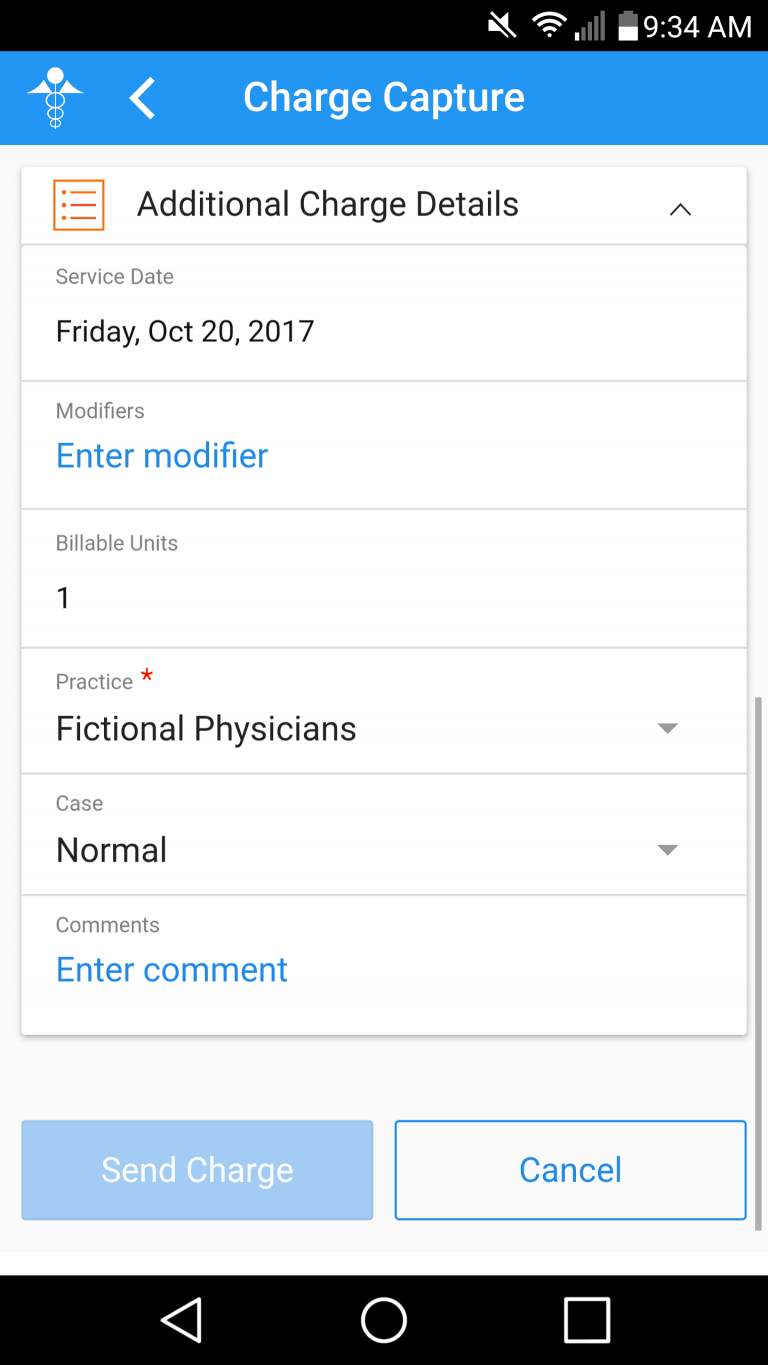Screen dimensions: 768x1365
Task: Click the vertical scrollbar on the right
Action: coord(757,962)
